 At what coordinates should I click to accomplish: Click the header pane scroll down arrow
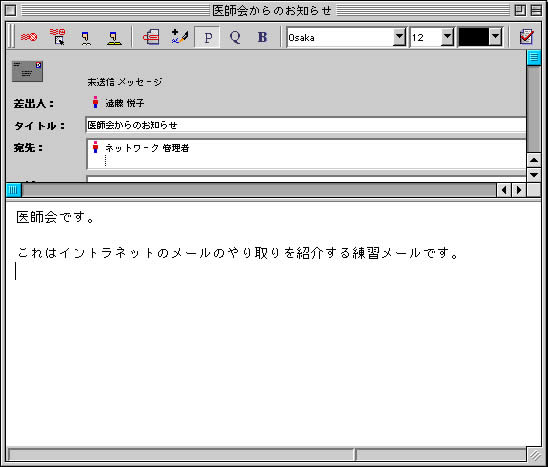pos(534,175)
